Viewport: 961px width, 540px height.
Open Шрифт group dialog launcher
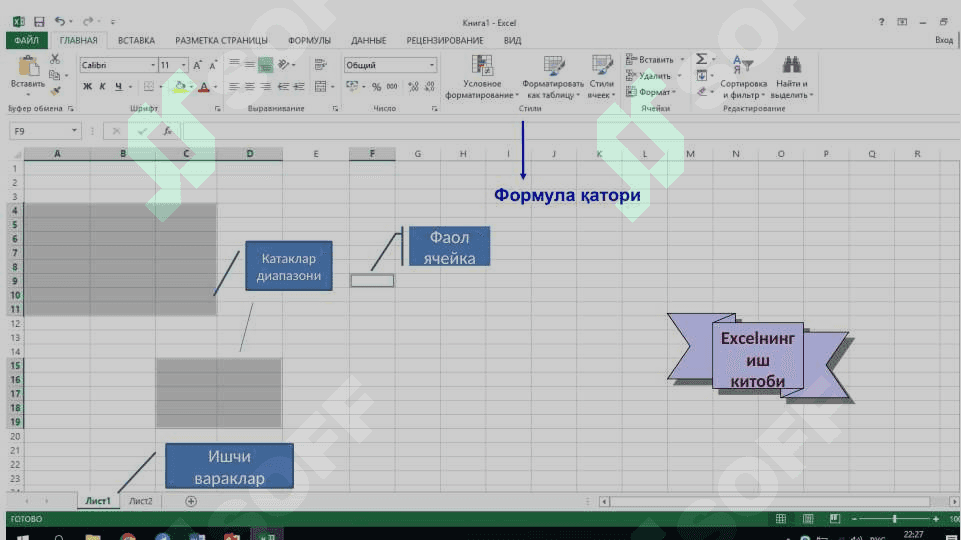(x=218, y=108)
